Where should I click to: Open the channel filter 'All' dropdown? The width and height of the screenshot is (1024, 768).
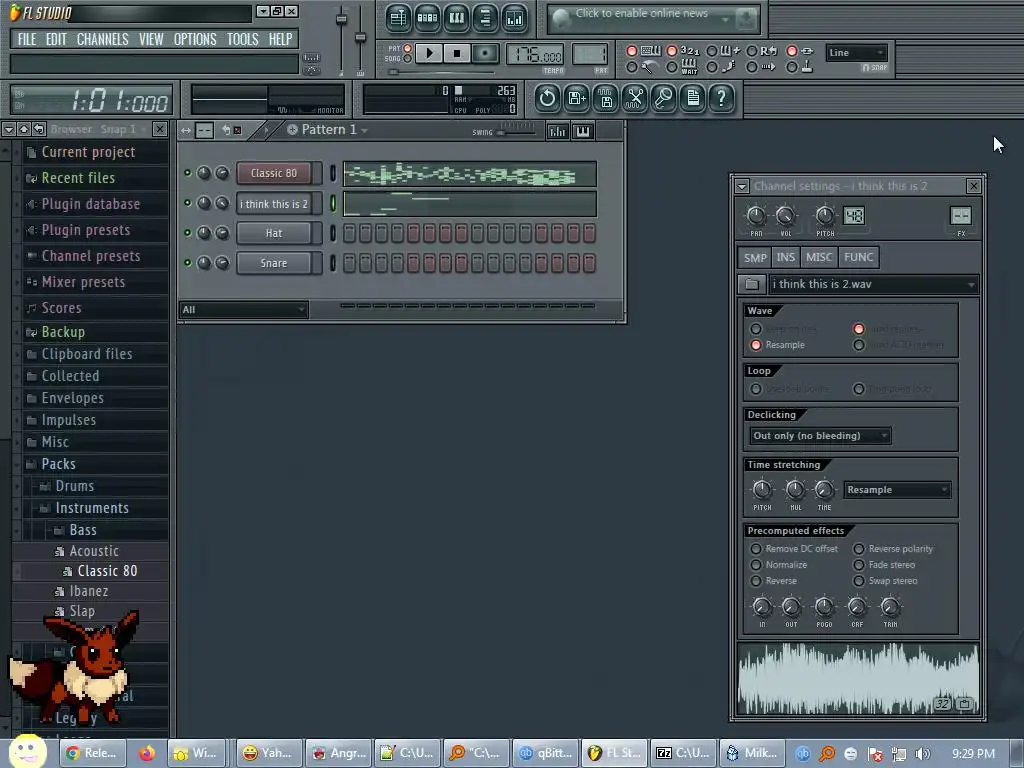click(x=243, y=310)
